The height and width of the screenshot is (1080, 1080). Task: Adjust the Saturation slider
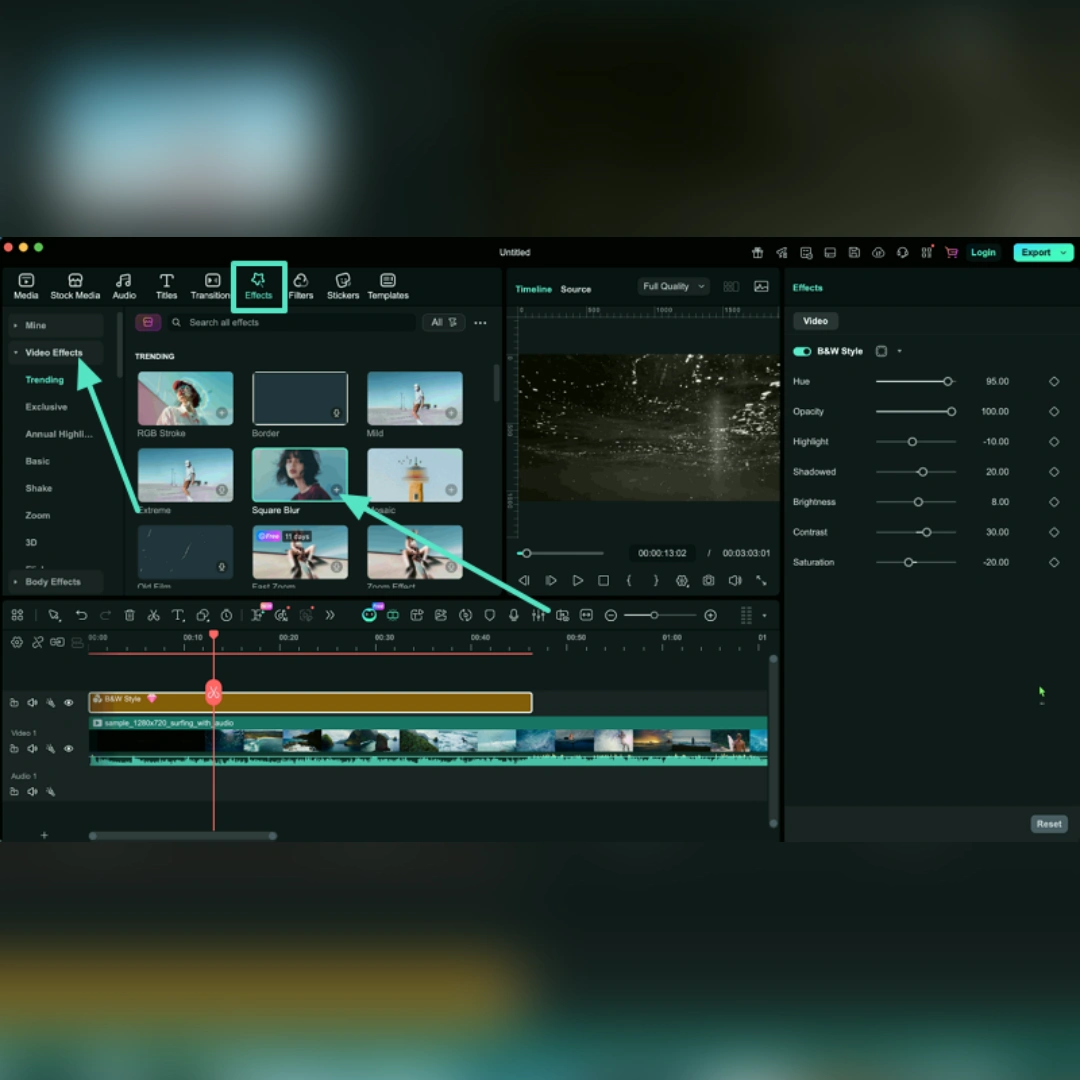coord(915,563)
